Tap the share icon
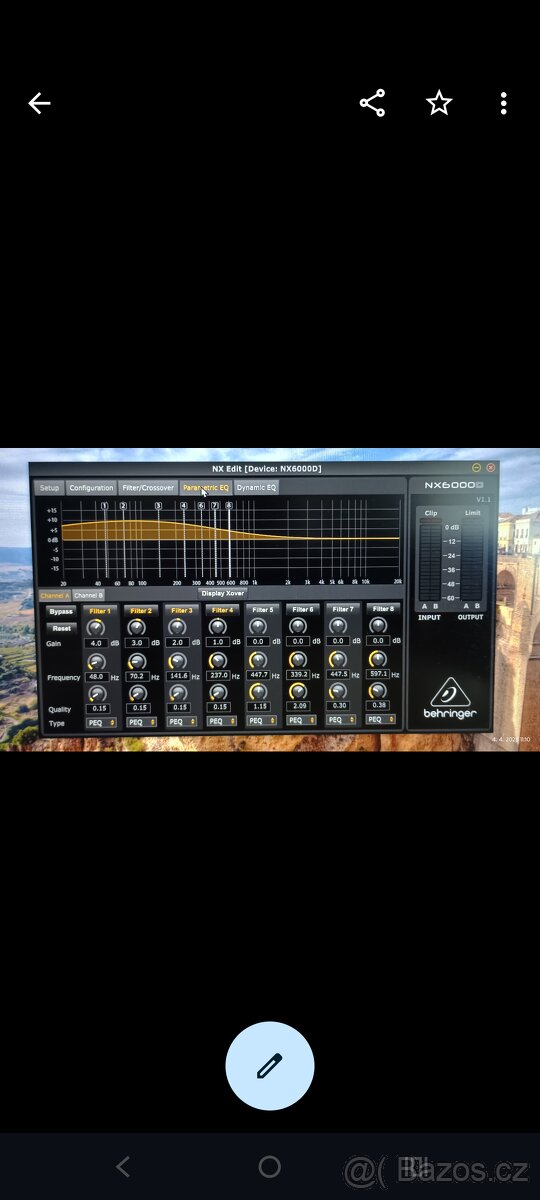The image size is (540, 1200). tap(372, 103)
